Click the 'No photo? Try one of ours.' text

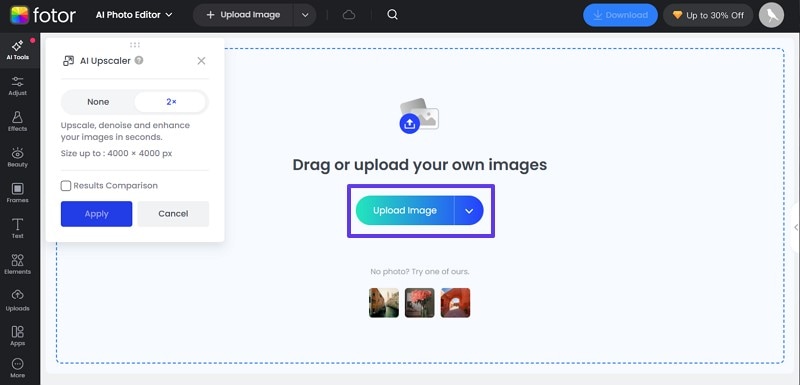click(419, 272)
